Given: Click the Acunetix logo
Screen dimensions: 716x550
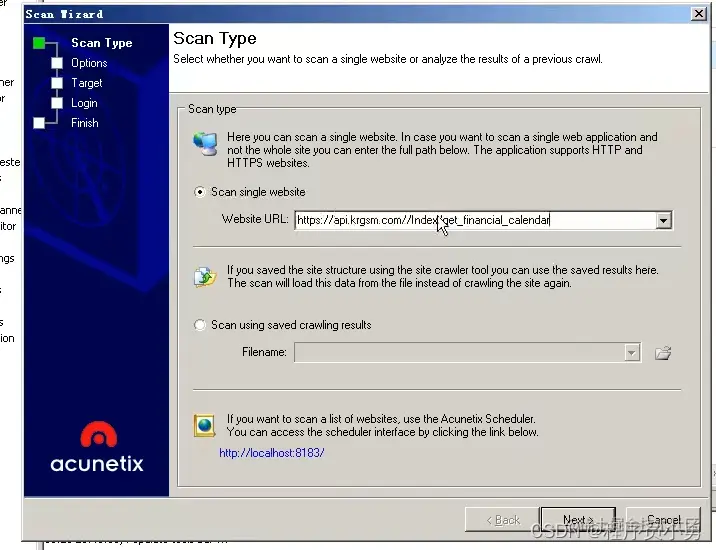Looking at the screenshot, I should [97, 447].
